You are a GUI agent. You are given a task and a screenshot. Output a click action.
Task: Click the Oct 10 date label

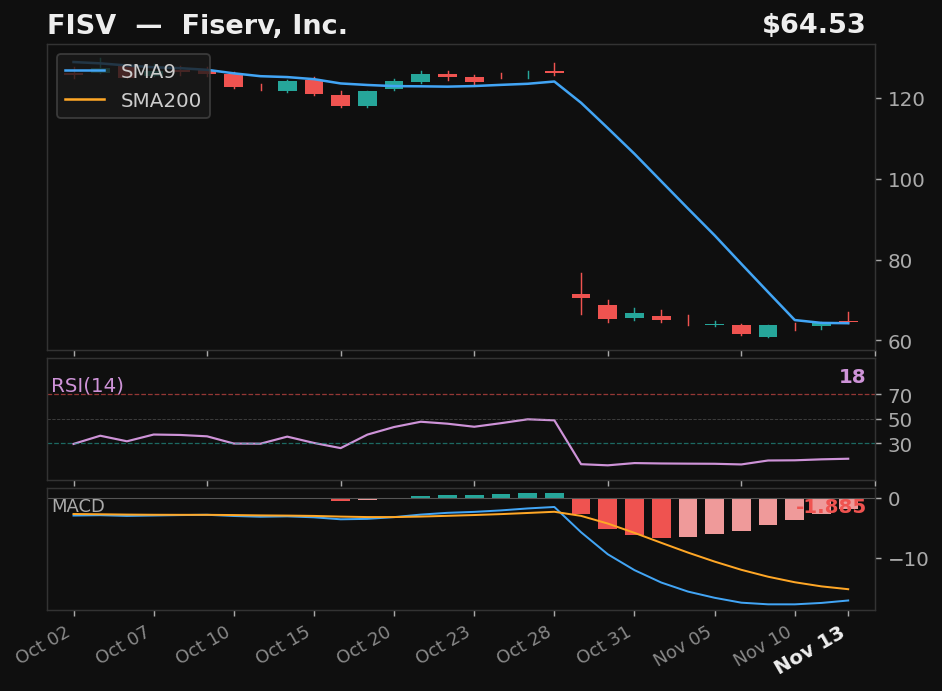tap(205, 644)
